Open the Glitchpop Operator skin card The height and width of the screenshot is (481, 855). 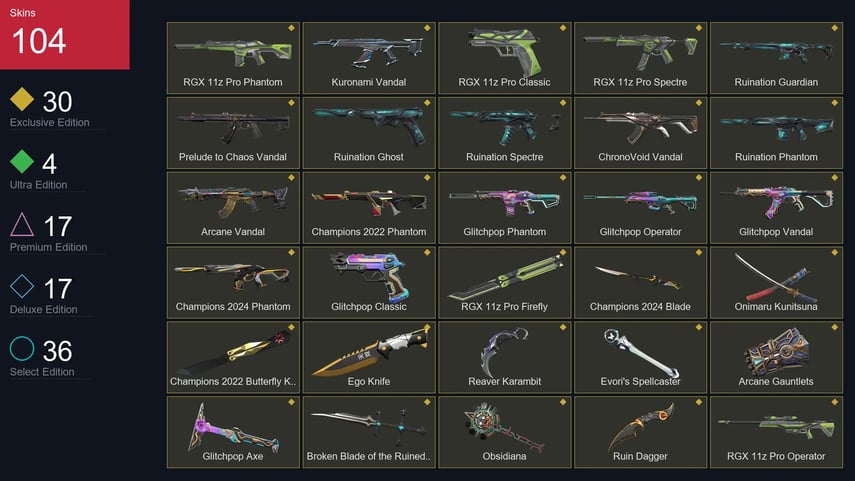pos(640,207)
